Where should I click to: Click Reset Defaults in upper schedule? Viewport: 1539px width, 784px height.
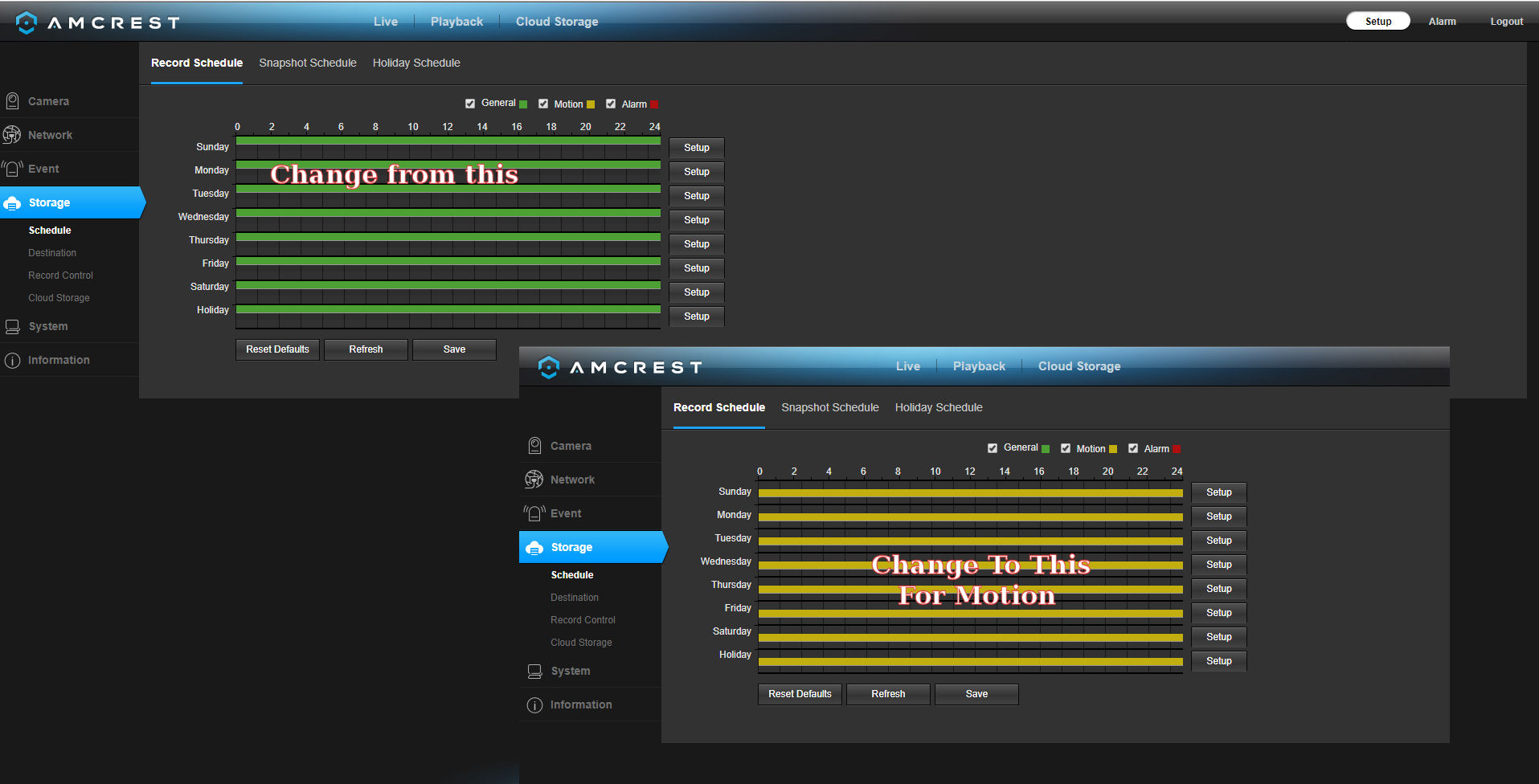277,349
